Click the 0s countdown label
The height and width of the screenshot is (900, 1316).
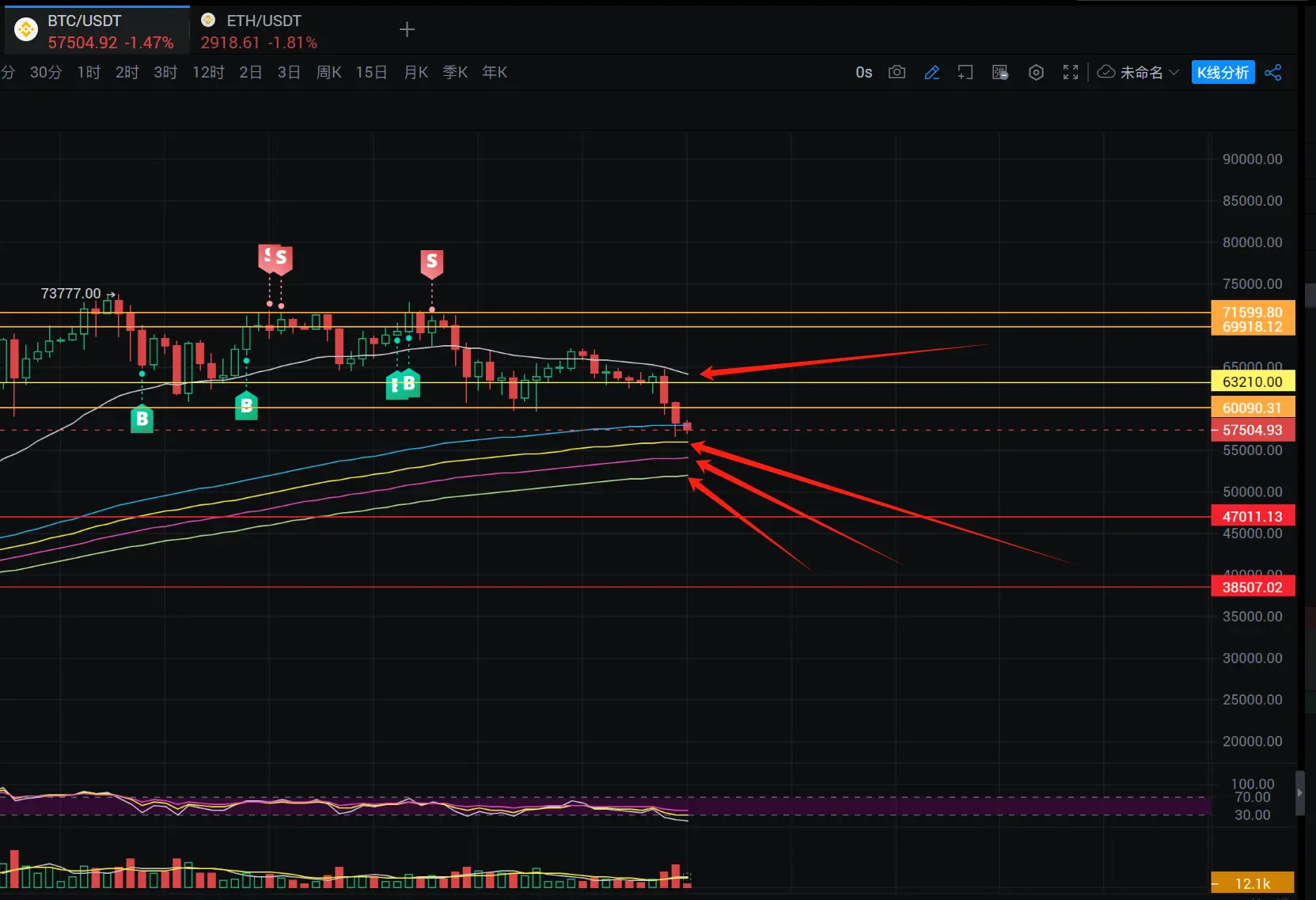tap(863, 72)
